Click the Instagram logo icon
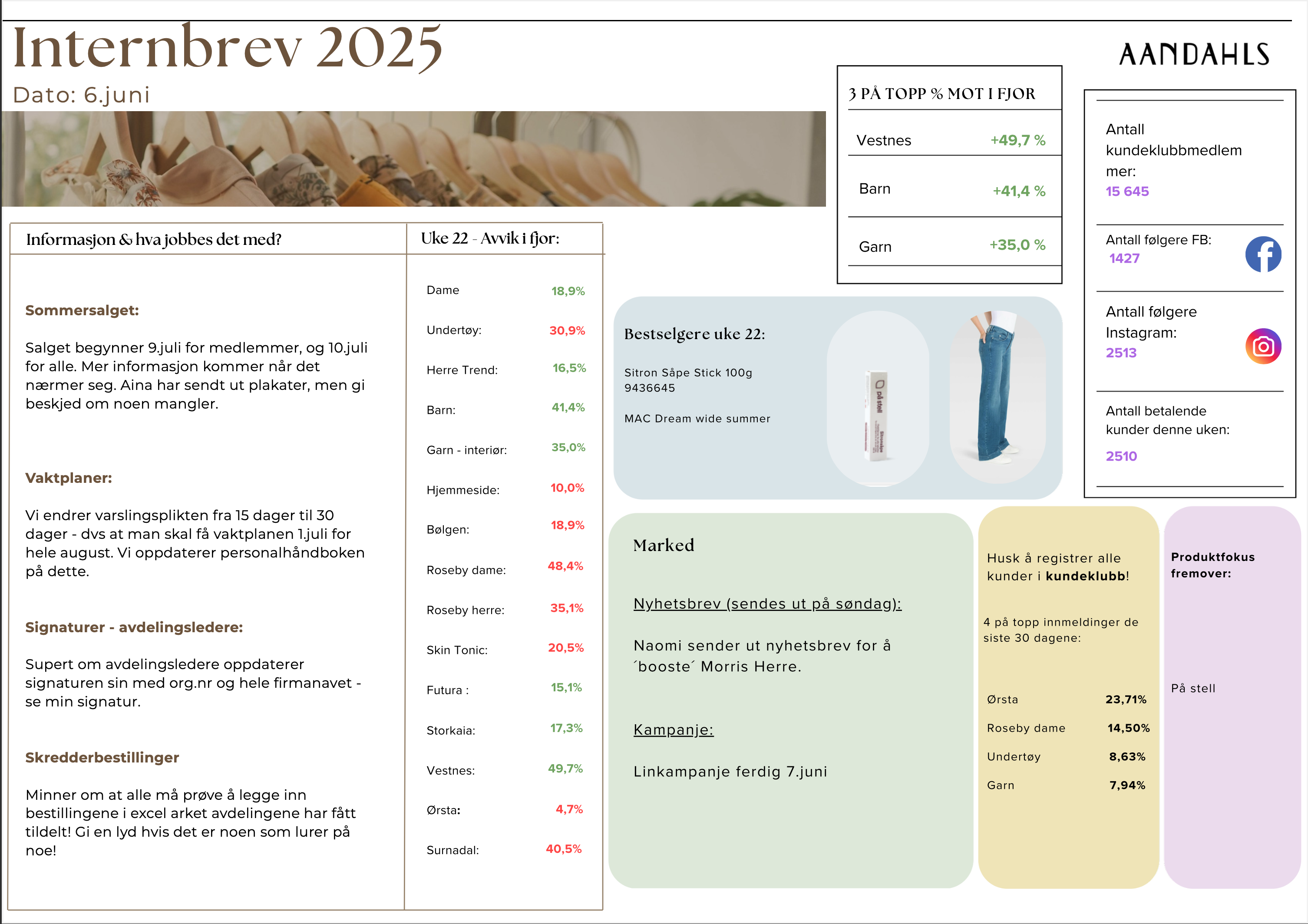Viewport: 1308px width, 924px height. pos(1262,346)
